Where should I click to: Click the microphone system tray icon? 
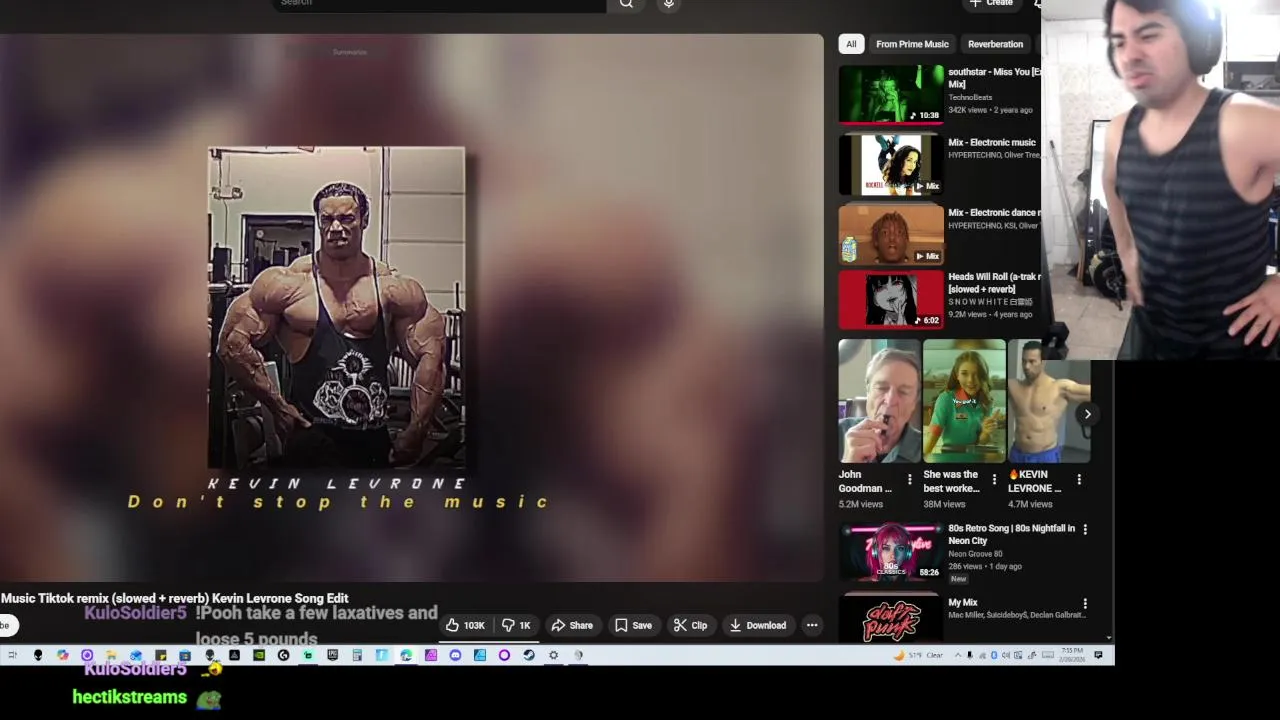970,655
